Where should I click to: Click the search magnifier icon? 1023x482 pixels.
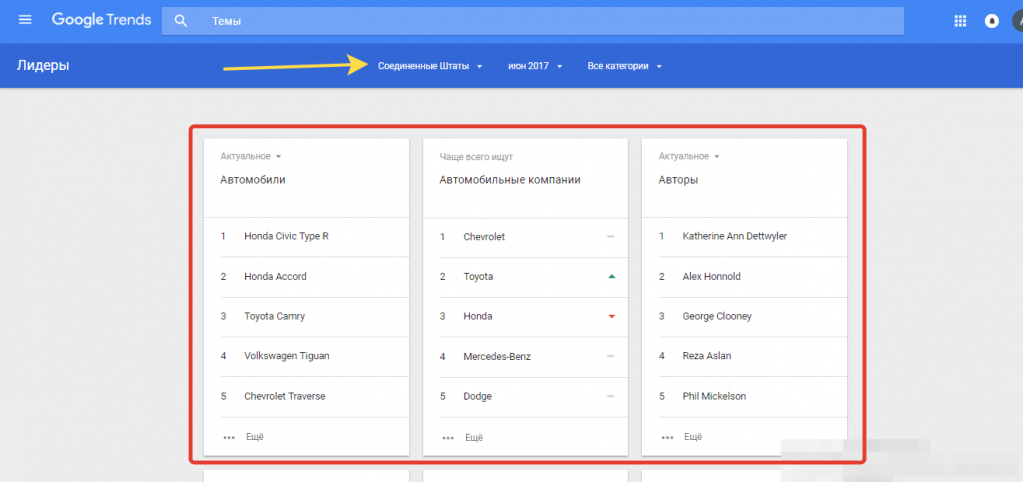[181, 21]
